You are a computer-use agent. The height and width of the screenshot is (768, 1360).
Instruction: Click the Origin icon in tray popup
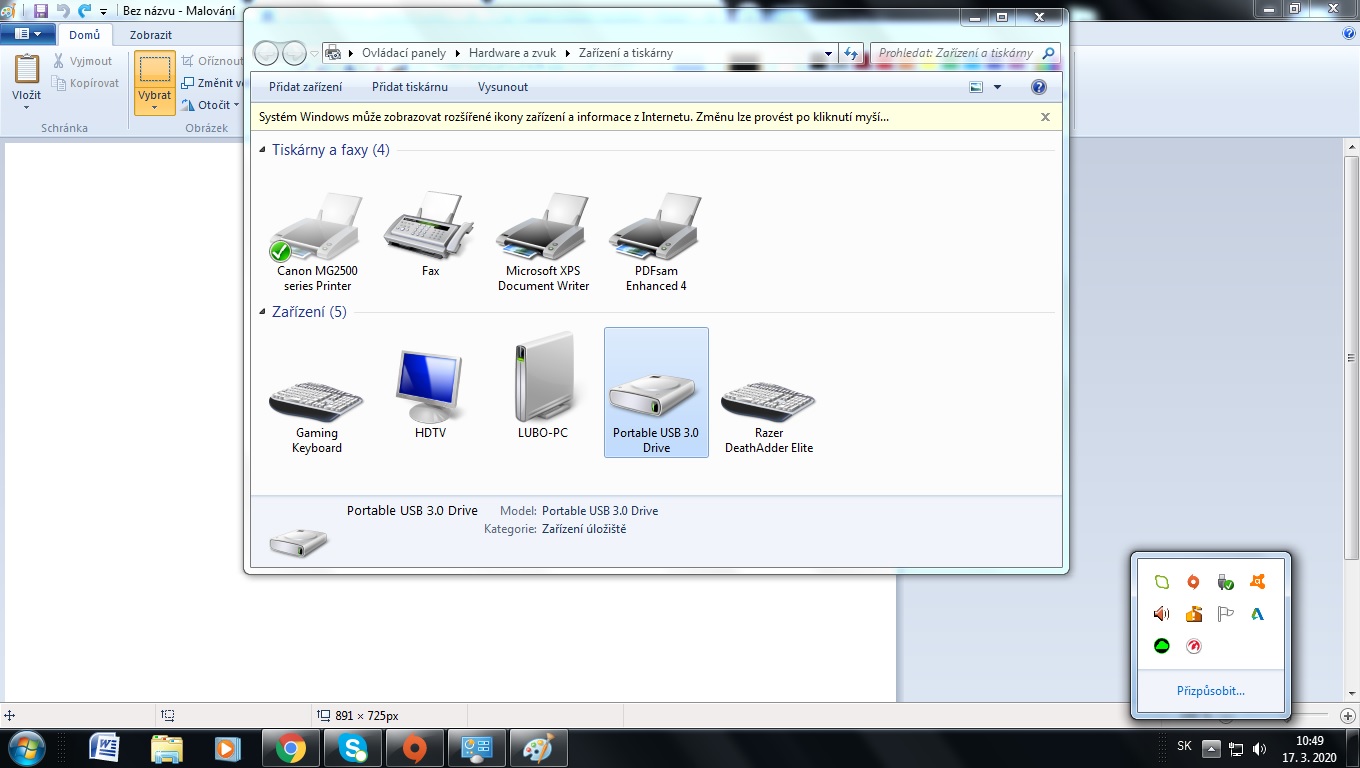[x=1193, y=582]
